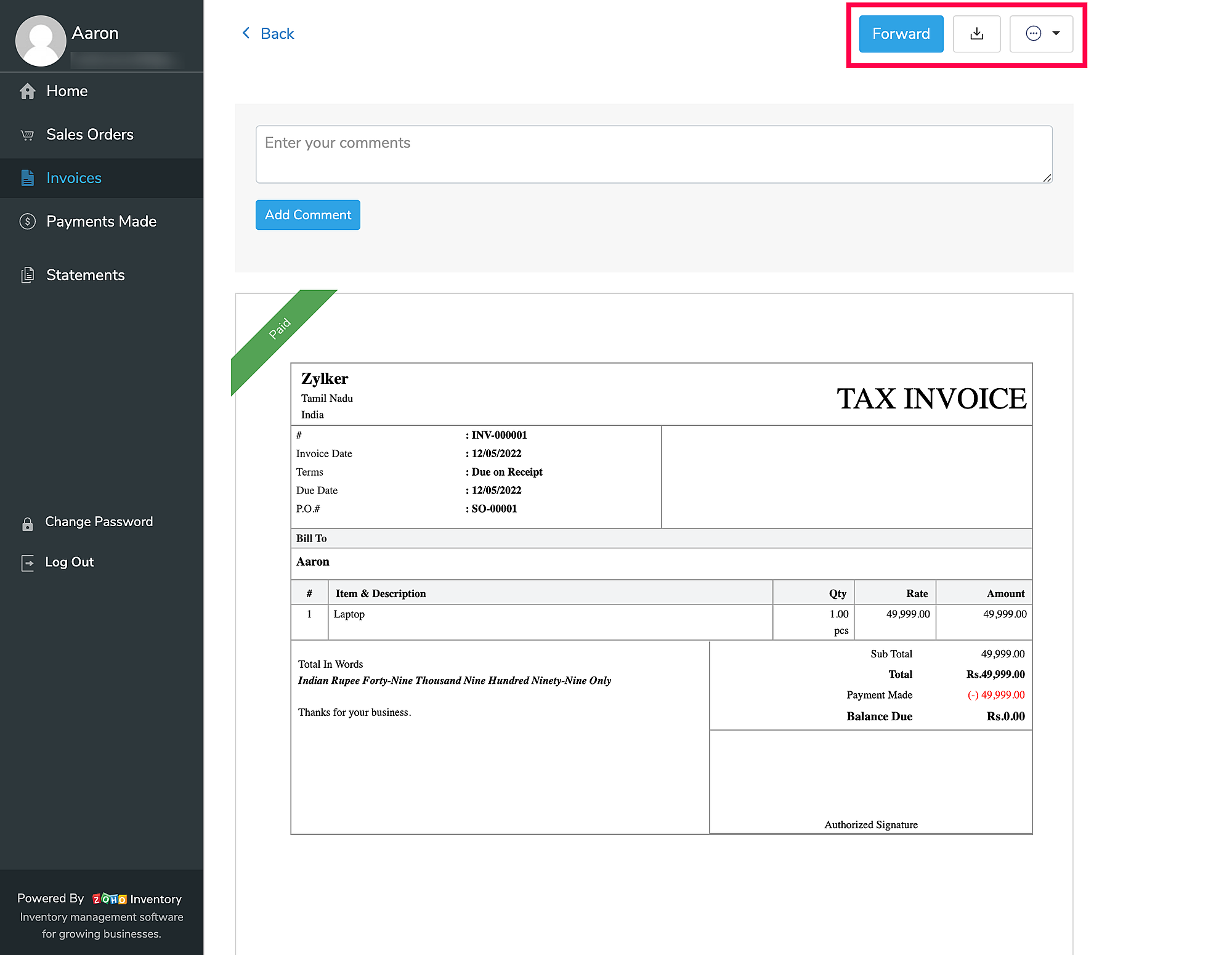Click the Change Password lock icon
Viewport: 1232px width, 955px height.
pos(28,524)
